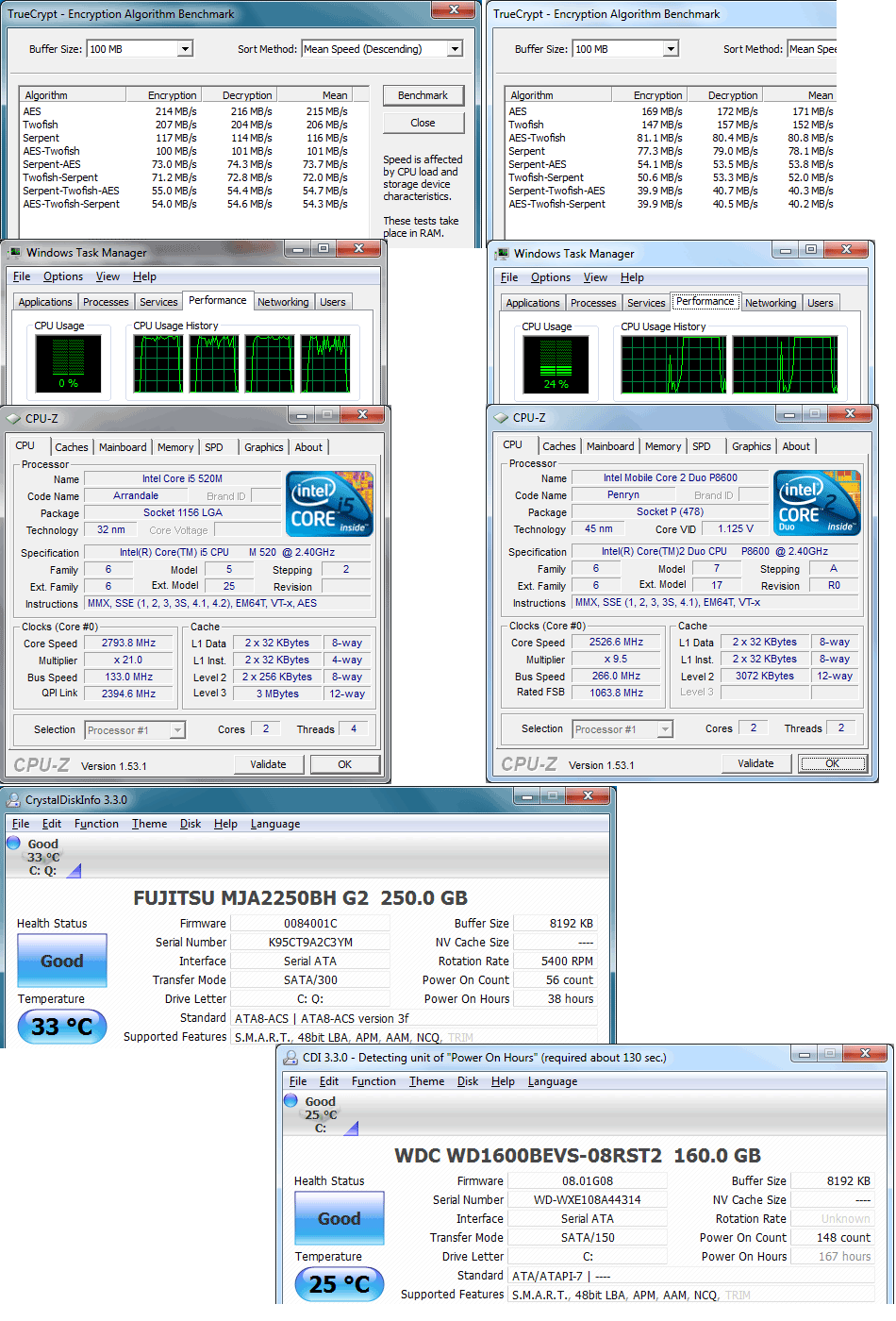Screen dimensions: 896x1321
Task: Open the Options menu in the left Task Manager
Action: pos(63,276)
